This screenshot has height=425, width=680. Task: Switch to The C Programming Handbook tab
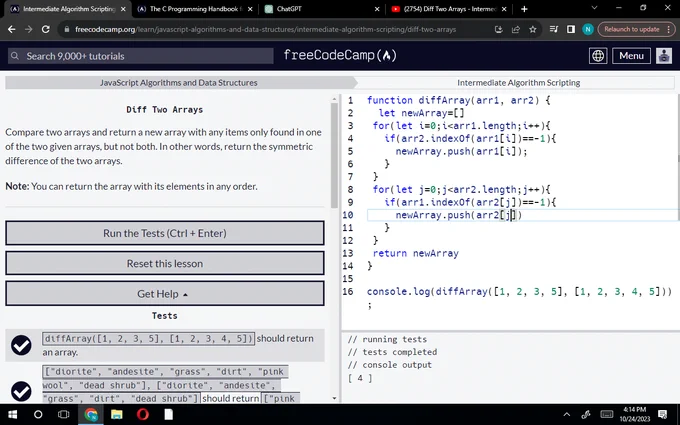(193, 9)
